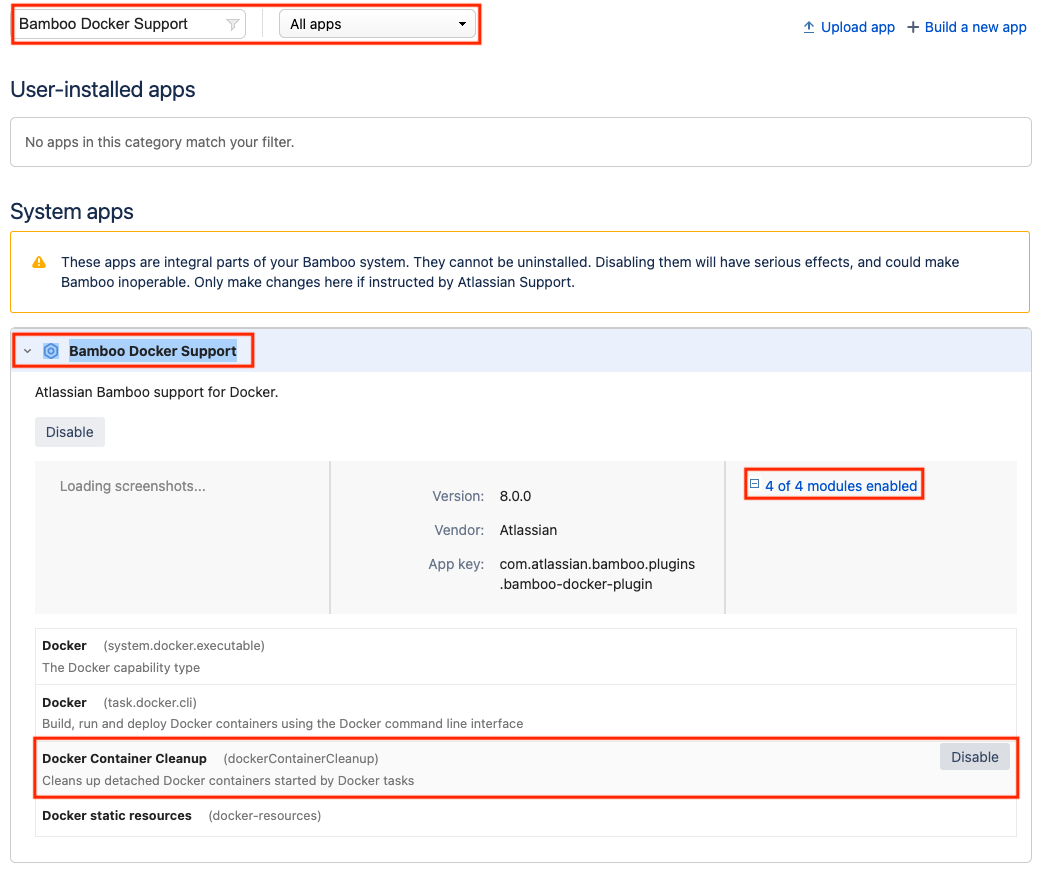This screenshot has height=871, width=1043.
Task: Click the Atlassian Bamboo support for Docker description
Action: 156,393
